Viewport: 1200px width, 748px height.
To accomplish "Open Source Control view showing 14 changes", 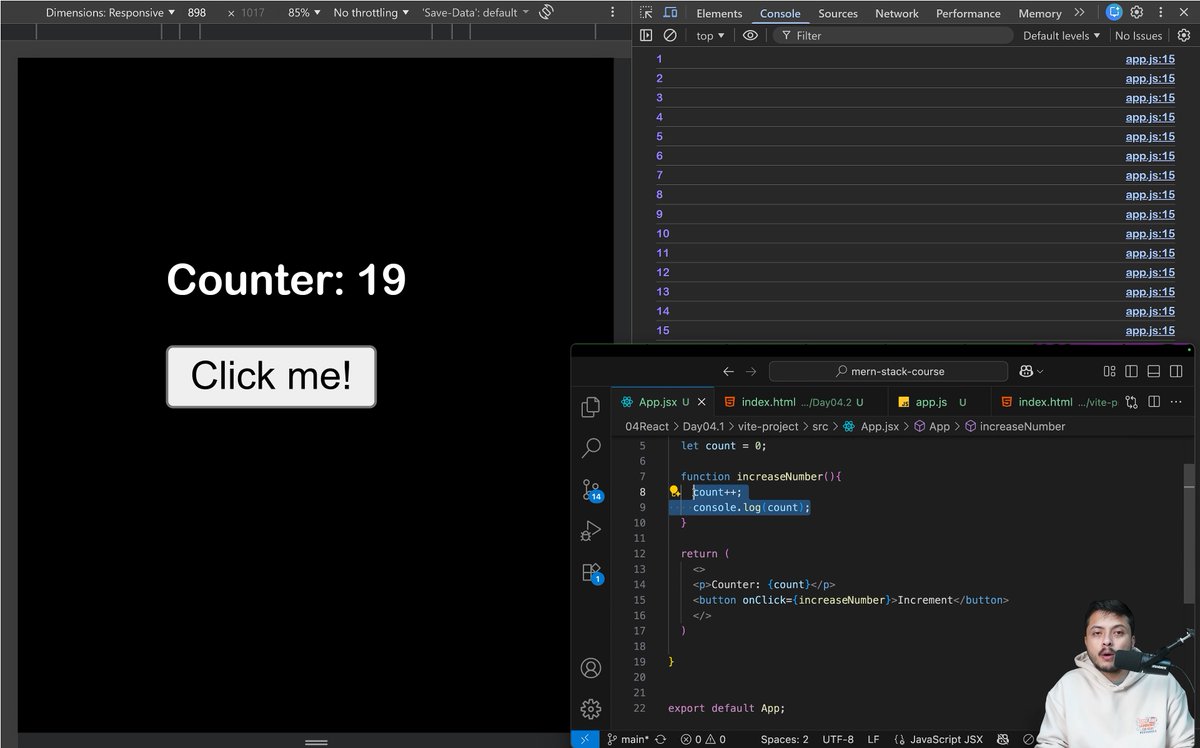I will tap(590, 491).
